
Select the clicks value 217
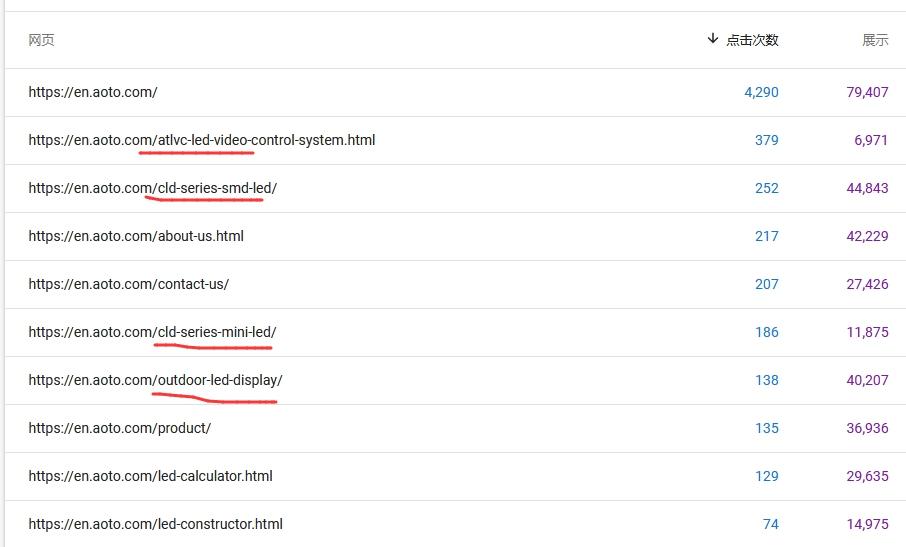[x=767, y=236]
